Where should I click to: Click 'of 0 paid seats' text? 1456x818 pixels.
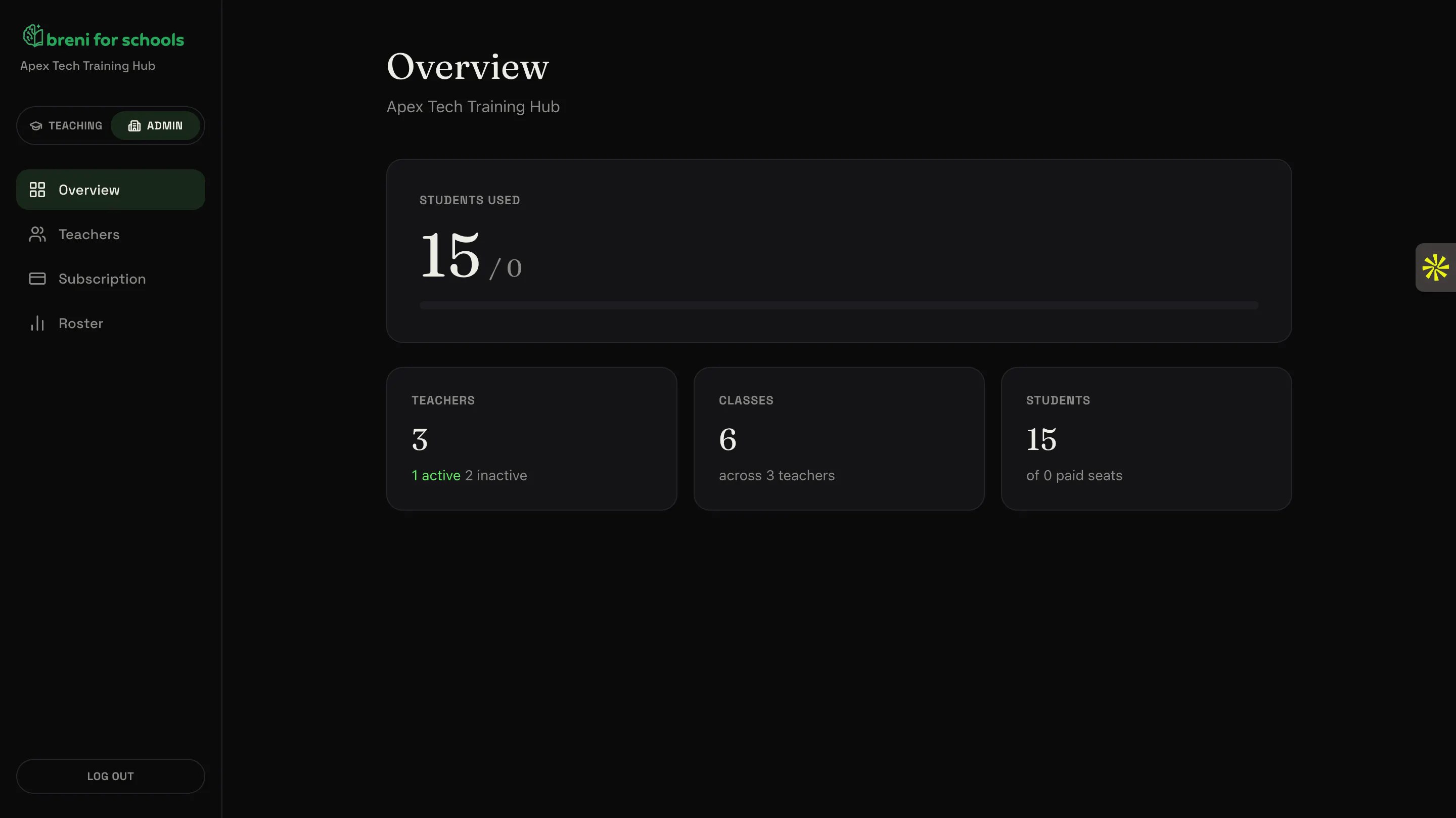[1074, 475]
